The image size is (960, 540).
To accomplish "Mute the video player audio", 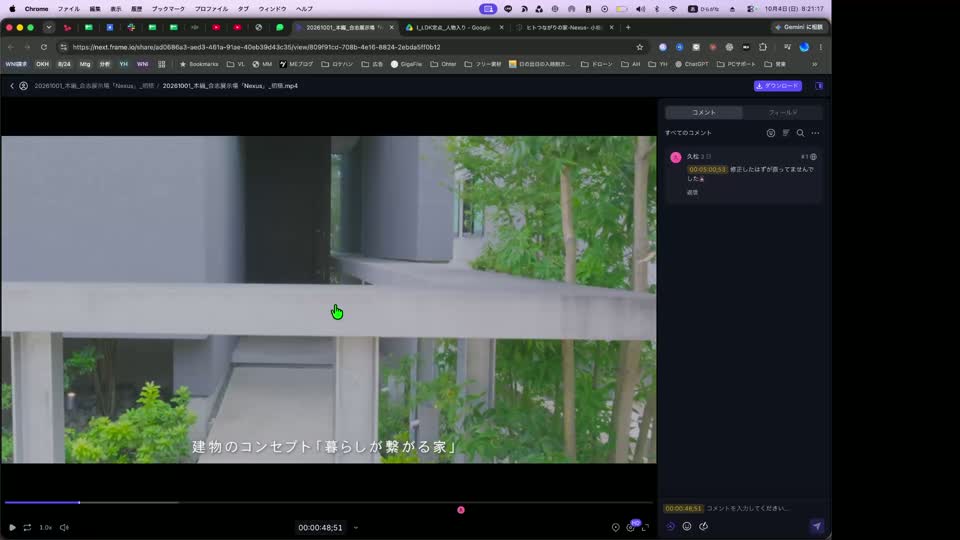I will 64,527.
